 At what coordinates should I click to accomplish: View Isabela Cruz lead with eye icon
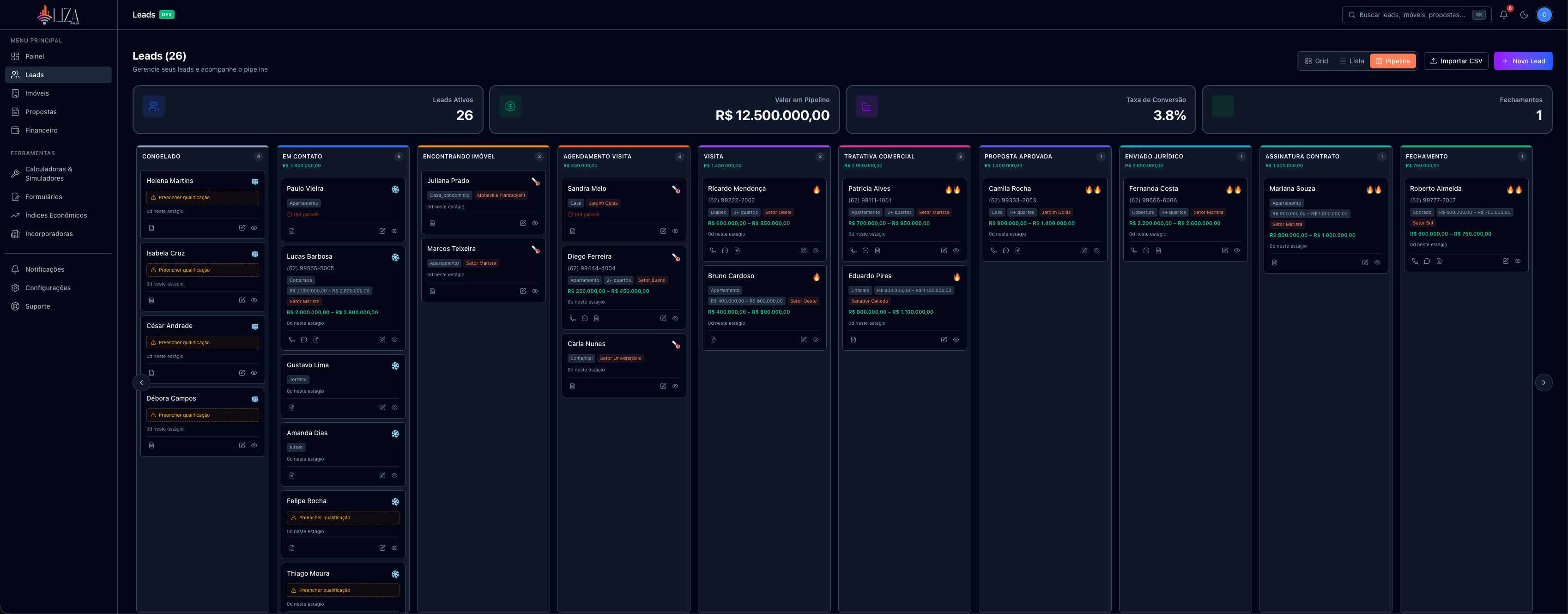coord(254,300)
